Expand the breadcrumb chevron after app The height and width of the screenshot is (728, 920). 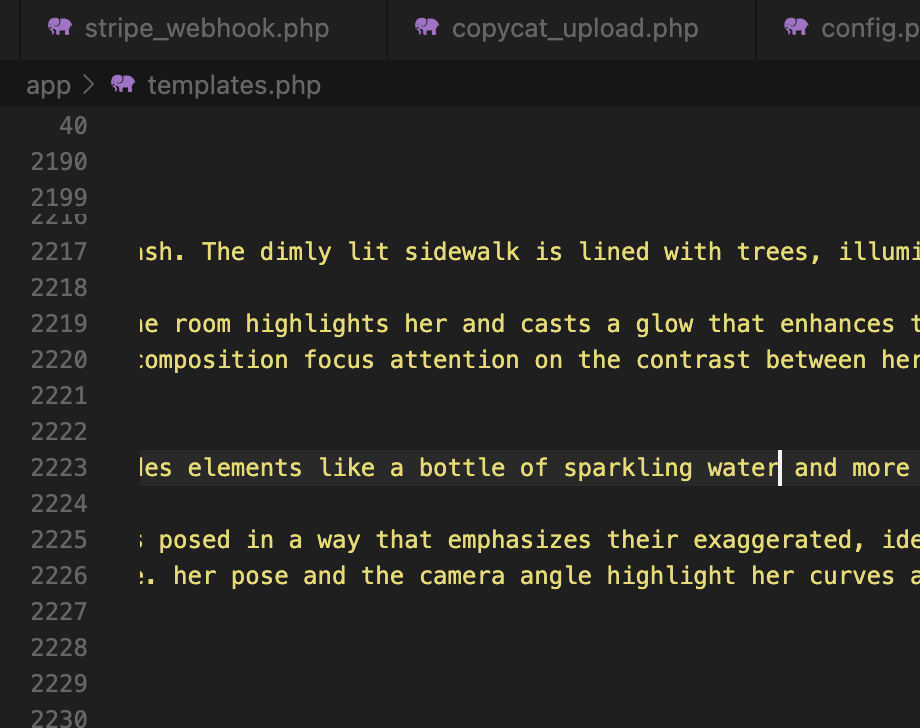pos(89,85)
